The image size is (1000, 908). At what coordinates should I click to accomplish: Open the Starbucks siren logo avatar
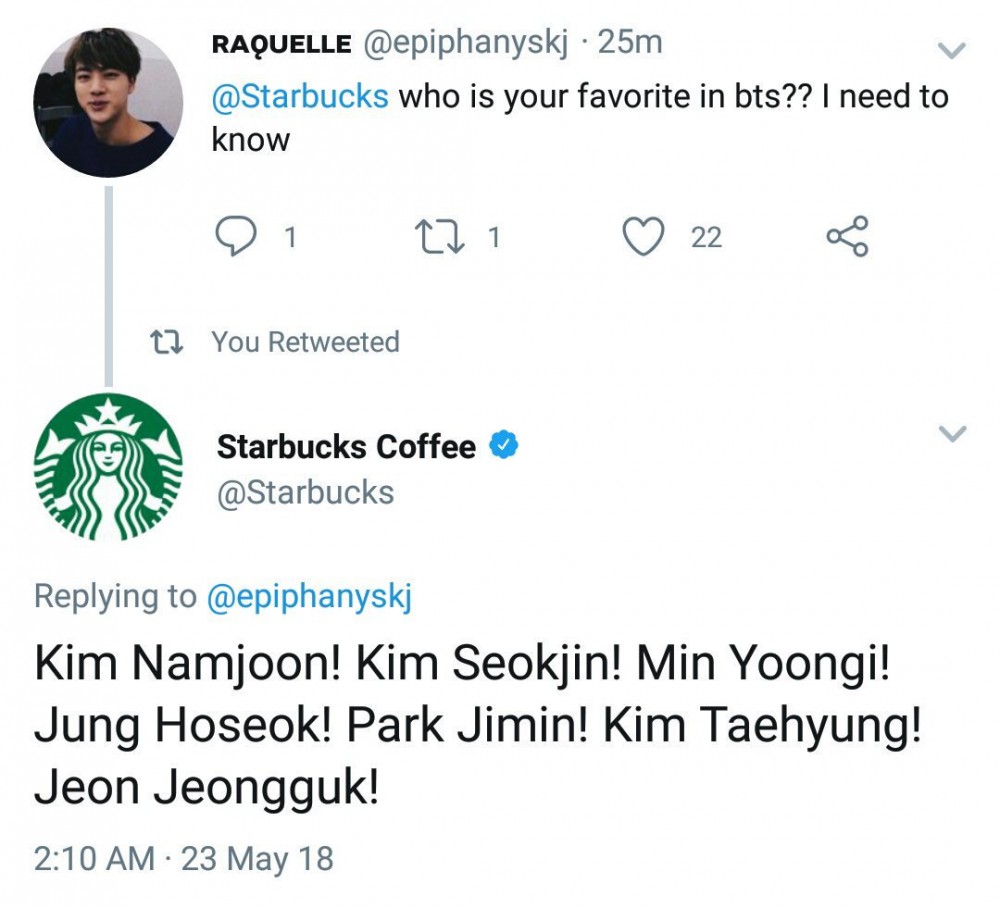(x=108, y=466)
